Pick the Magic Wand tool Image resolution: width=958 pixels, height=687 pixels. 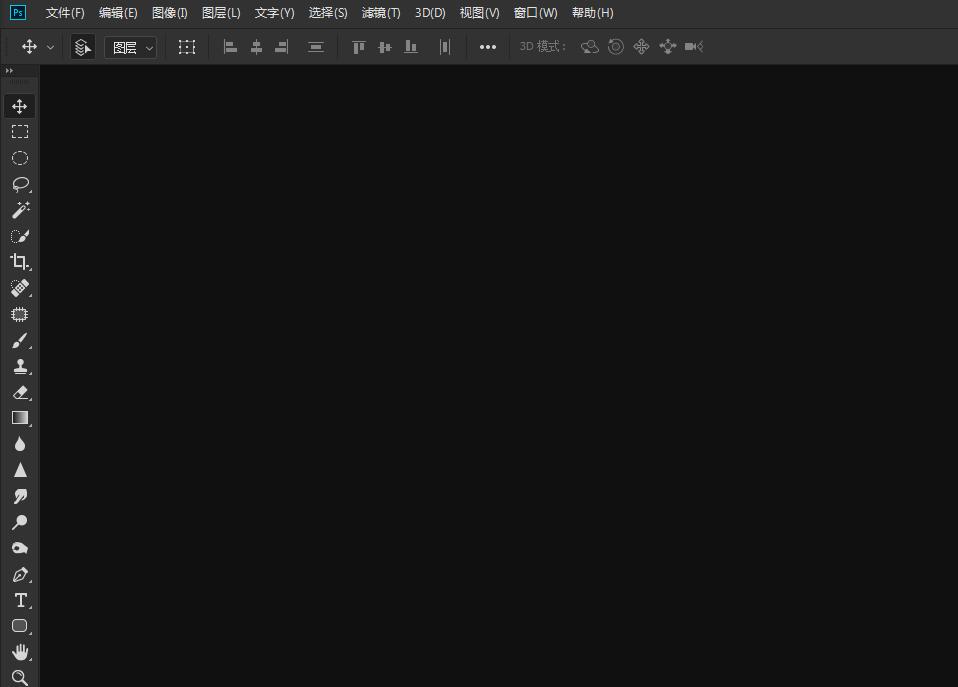(x=19, y=210)
